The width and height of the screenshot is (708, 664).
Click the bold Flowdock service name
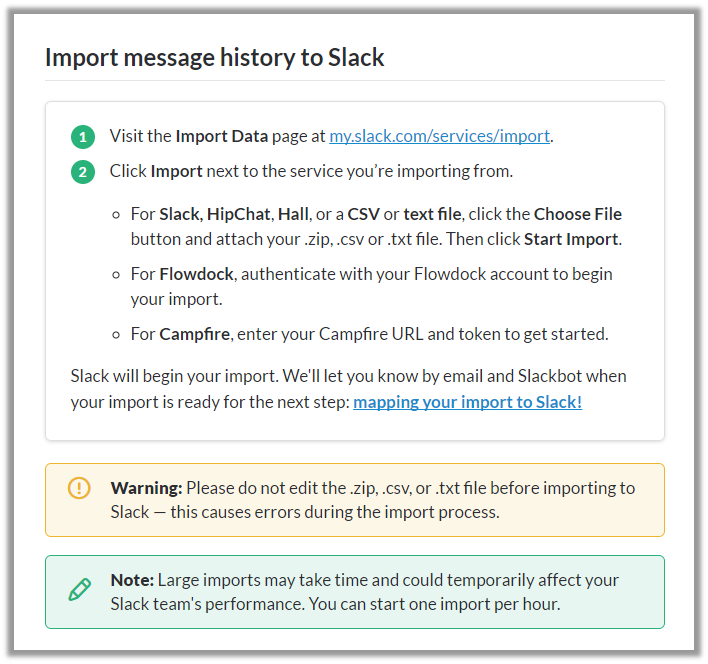point(196,274)
